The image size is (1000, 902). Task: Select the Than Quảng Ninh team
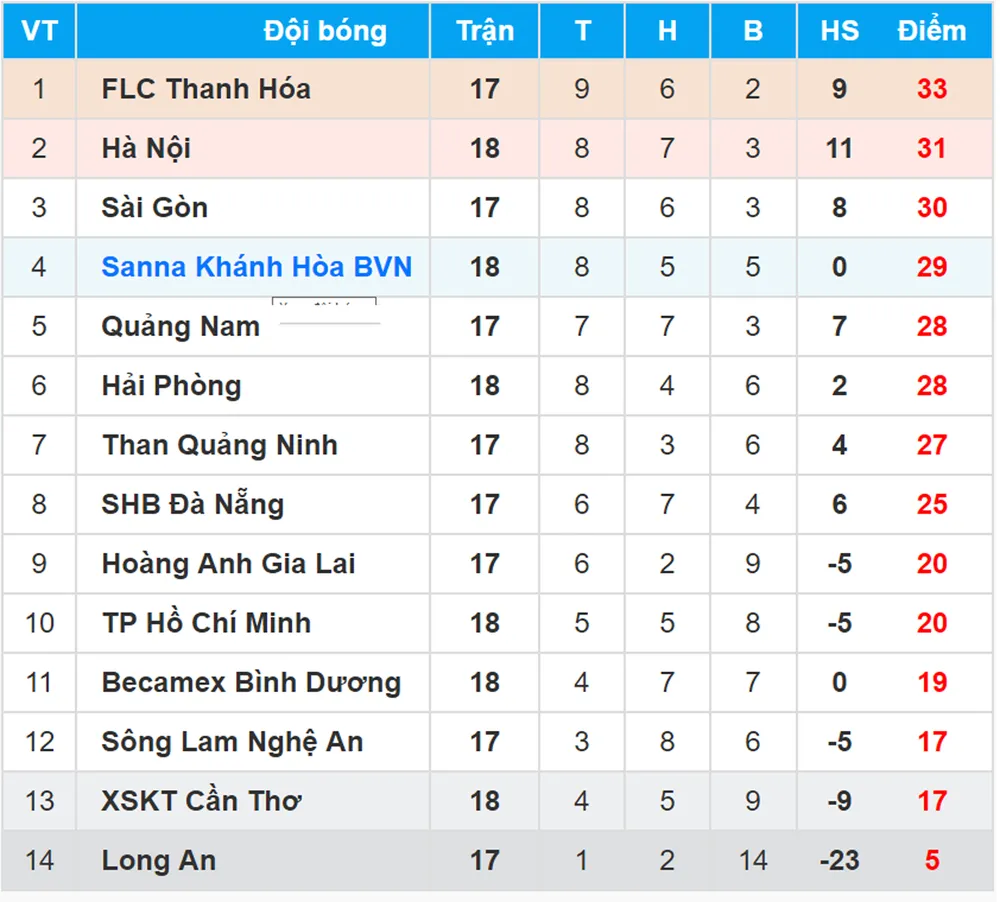219,445
